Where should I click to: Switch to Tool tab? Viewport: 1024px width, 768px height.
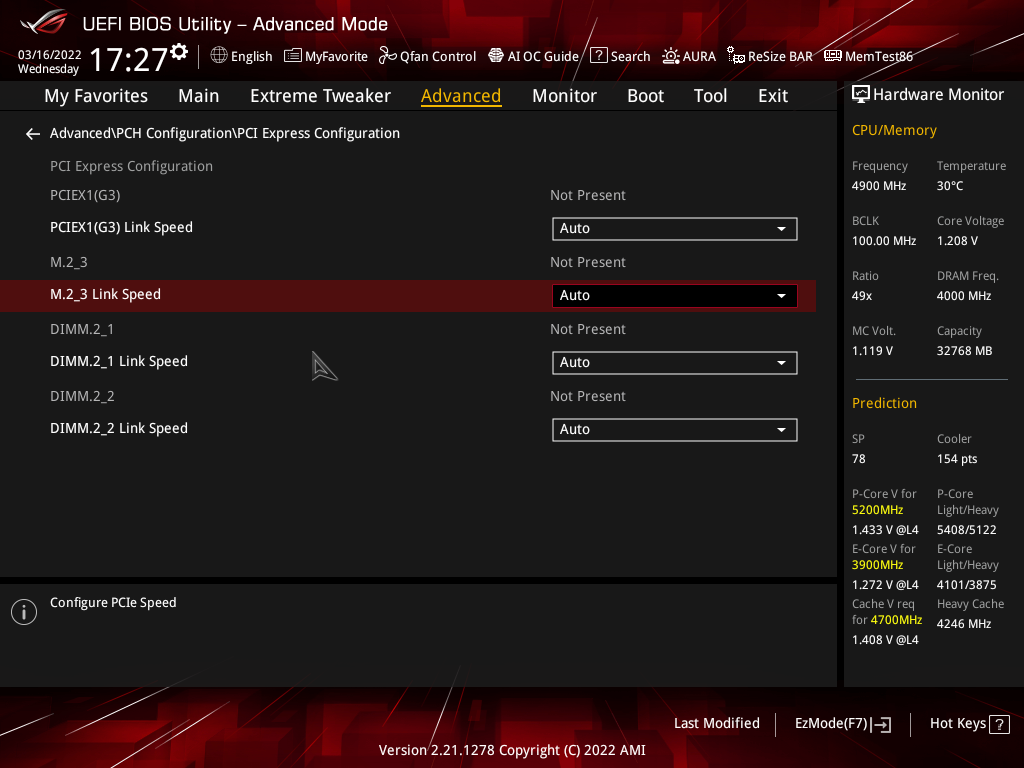pyautogui.click(x=710, y=96)
